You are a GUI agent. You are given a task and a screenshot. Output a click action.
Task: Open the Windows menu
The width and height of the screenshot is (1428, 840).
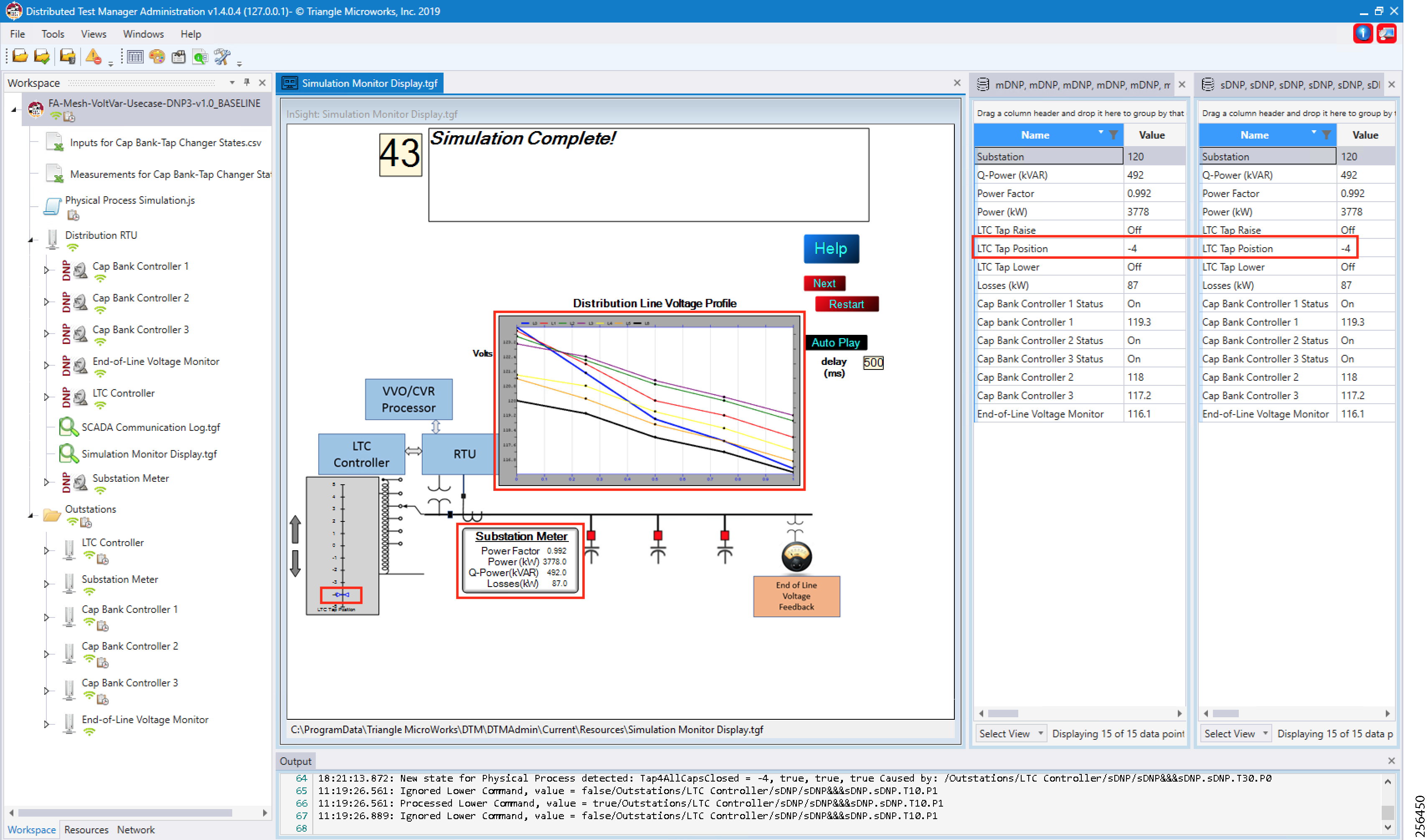pyautogui.click(x=143, y=34)
